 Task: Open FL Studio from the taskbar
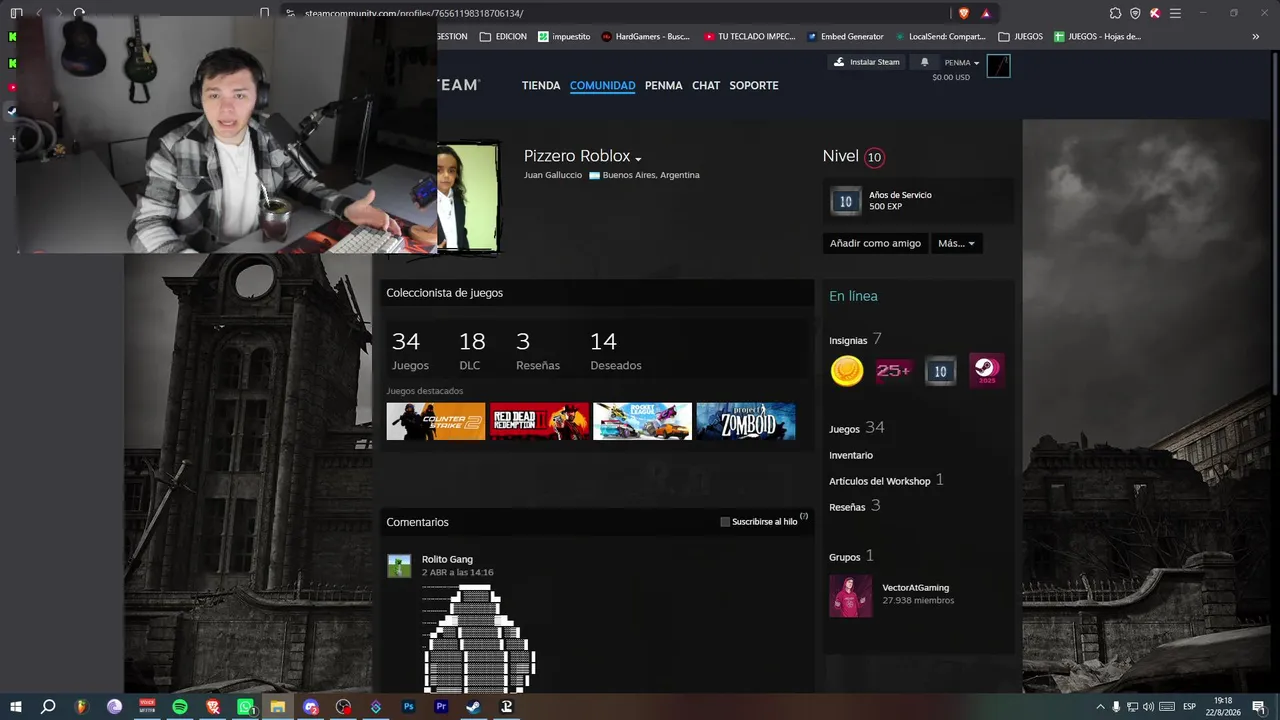point(81,707)
